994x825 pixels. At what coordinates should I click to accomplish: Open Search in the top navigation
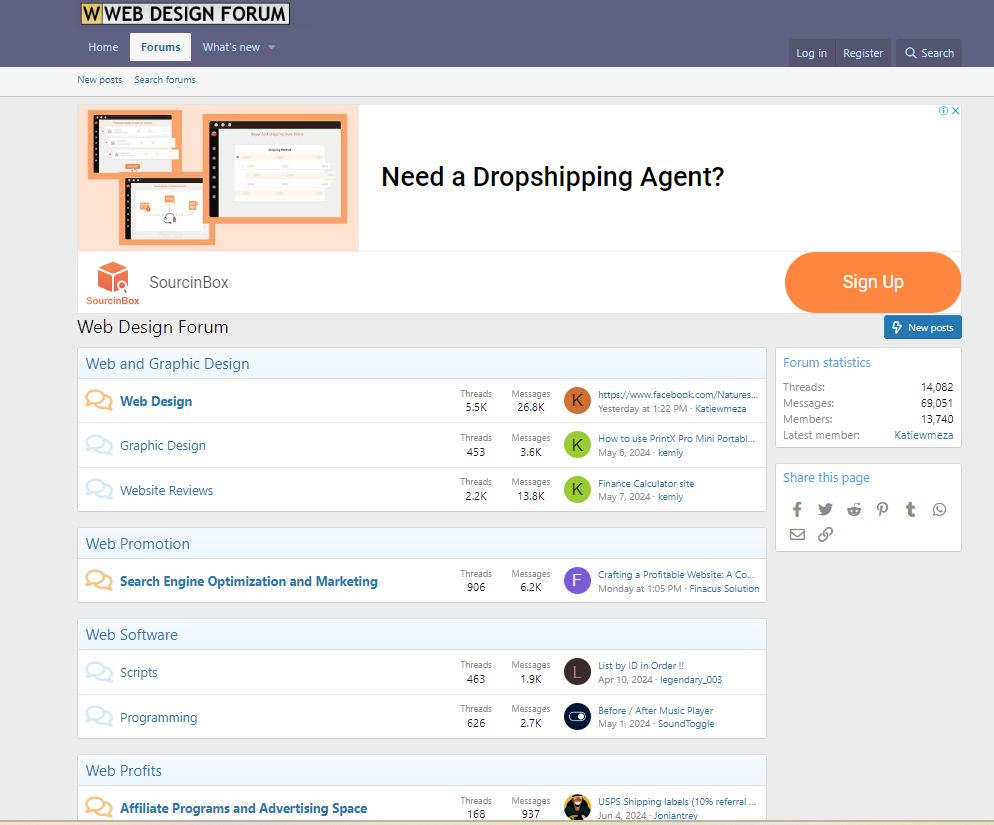coord(929,53)
